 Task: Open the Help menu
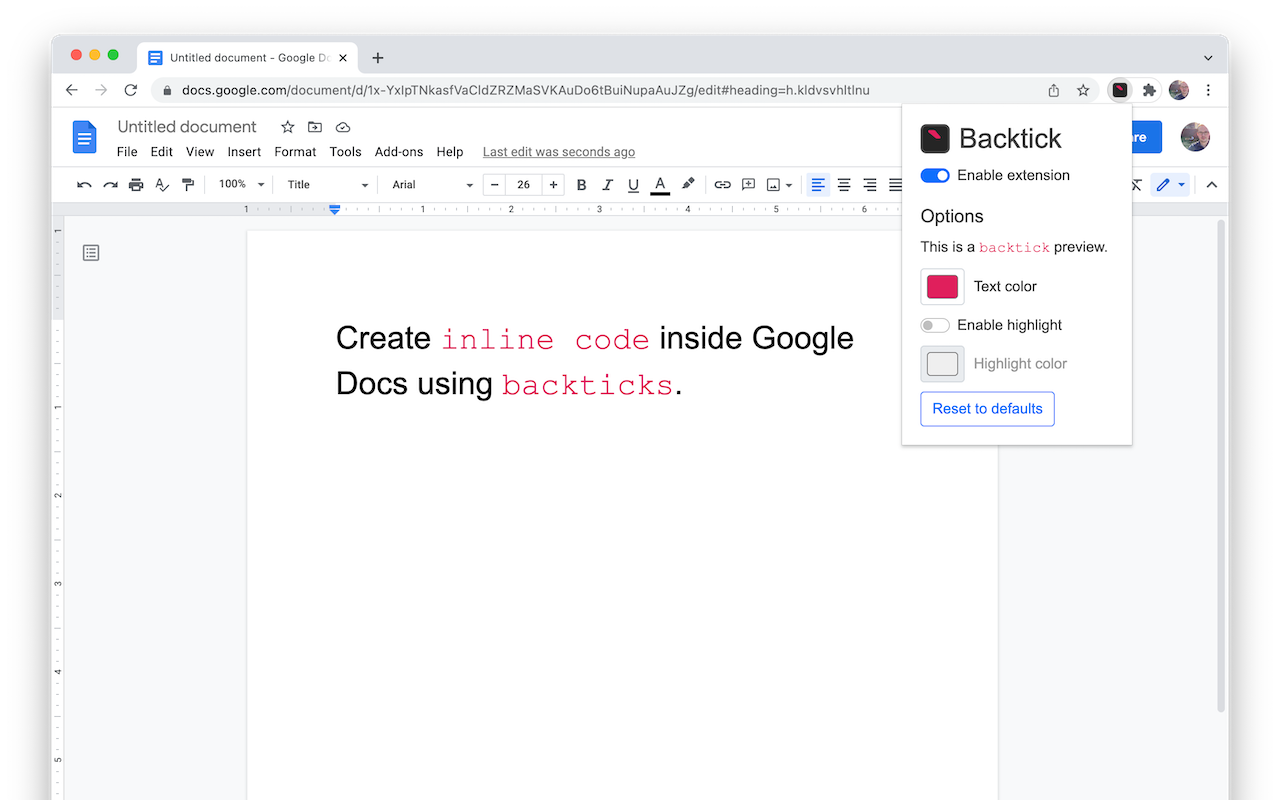click(450, 152)
